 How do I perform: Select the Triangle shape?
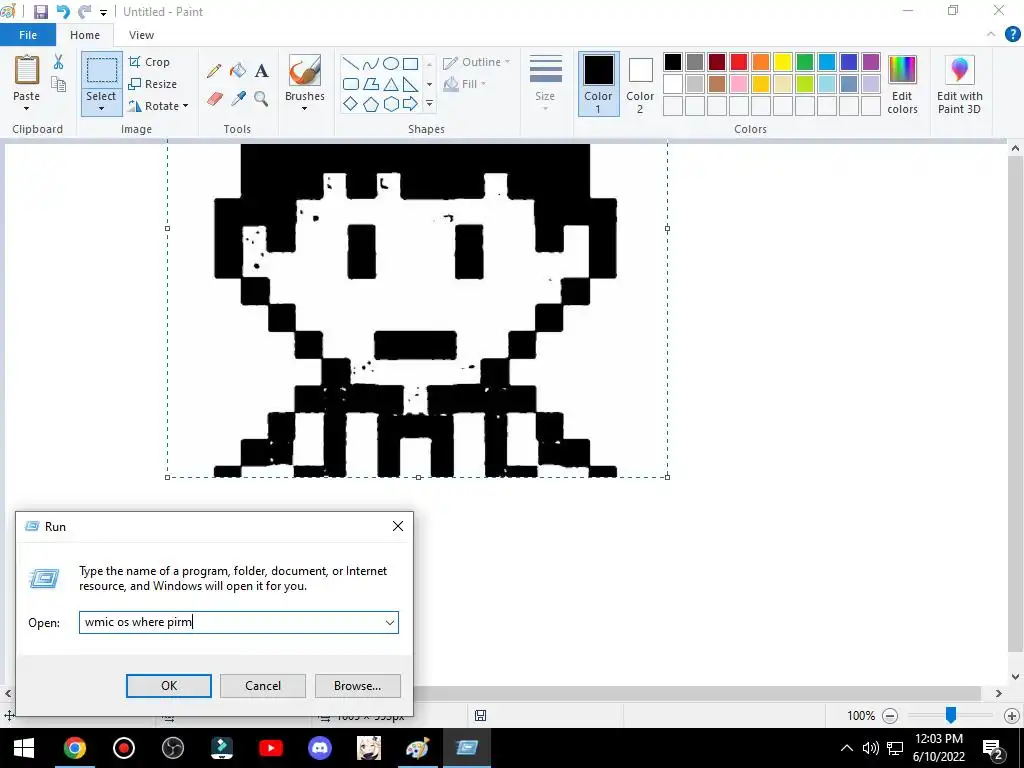click(x=391, y=84)
